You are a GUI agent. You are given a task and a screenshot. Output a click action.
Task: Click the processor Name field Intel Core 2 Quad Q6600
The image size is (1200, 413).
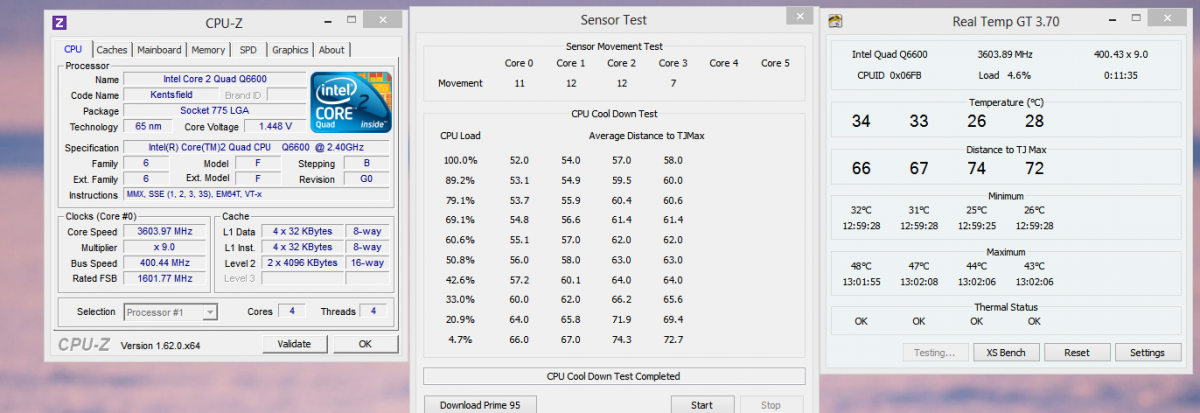215,79
